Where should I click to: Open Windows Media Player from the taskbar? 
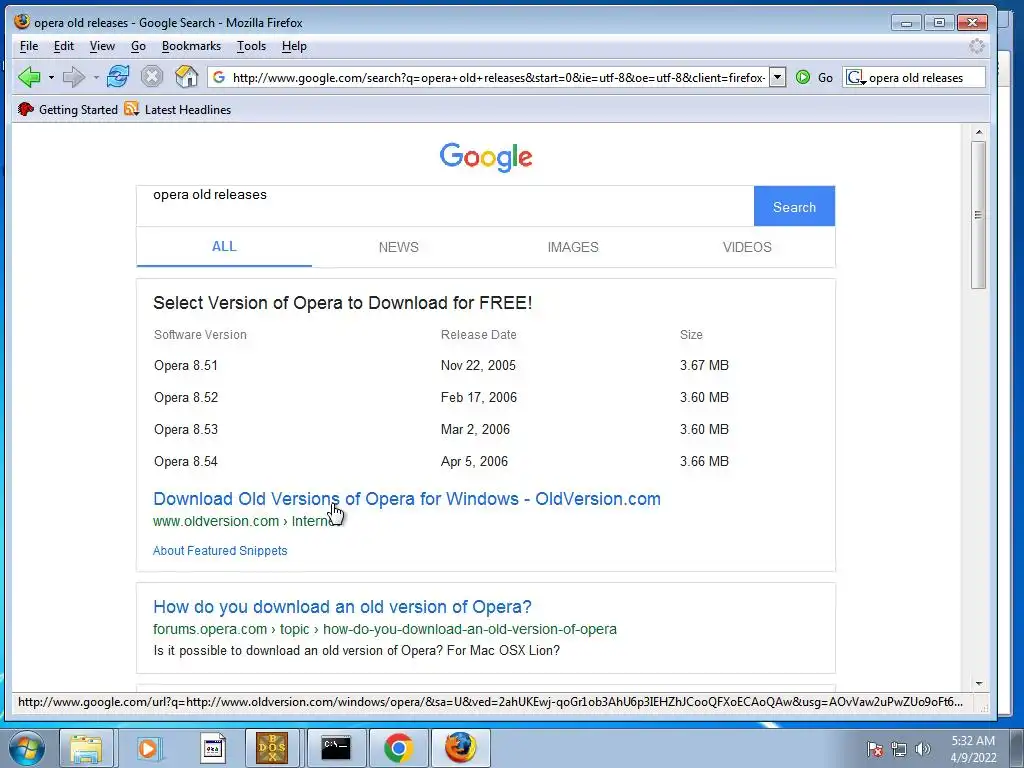[149, 748]
